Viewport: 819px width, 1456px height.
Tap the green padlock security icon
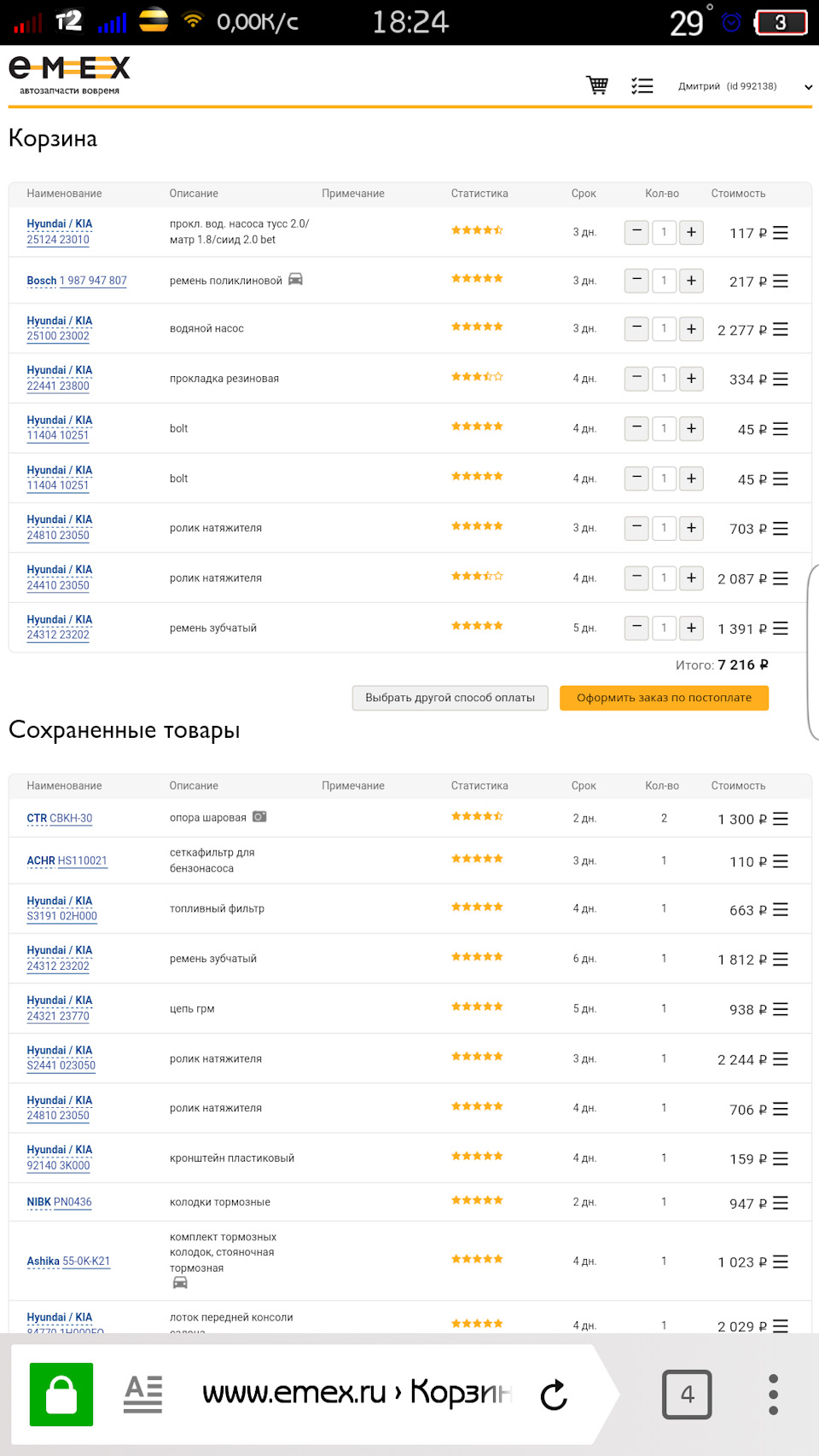[x=61, y=1395]
